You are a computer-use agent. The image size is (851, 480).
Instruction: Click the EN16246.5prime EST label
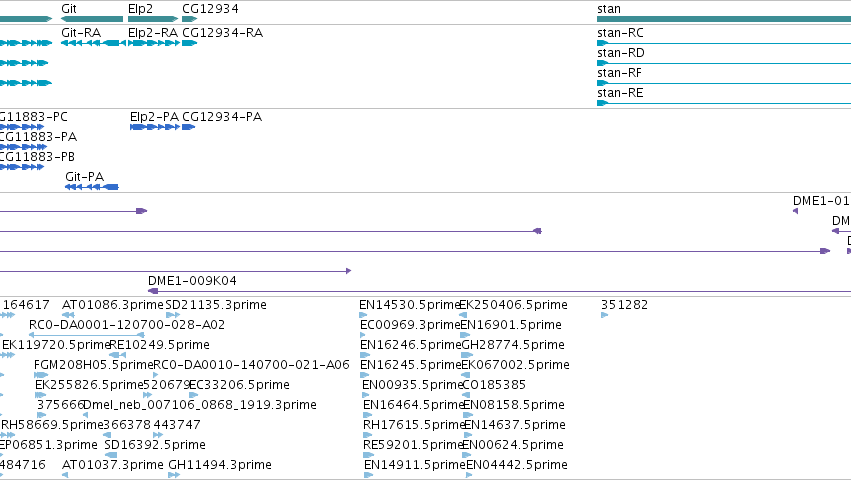(411, 345)
